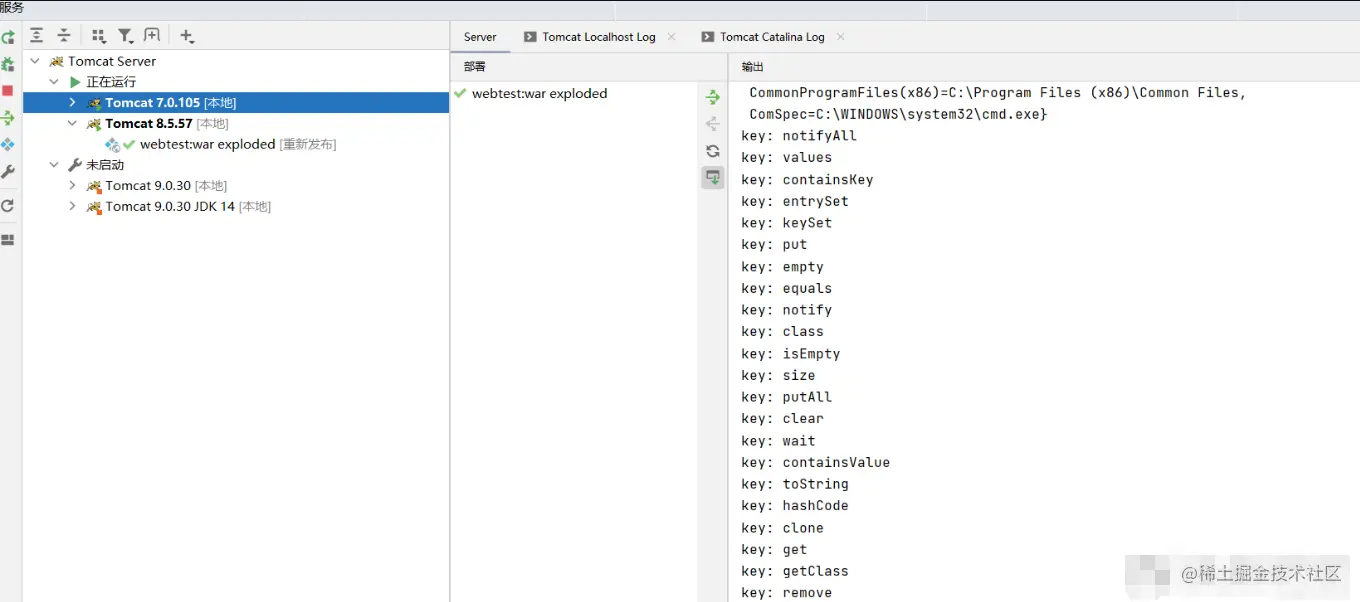This screenshot has width=1360, height=602.
Task: Click output line 'key: notifyAll'
Action: 799,136
